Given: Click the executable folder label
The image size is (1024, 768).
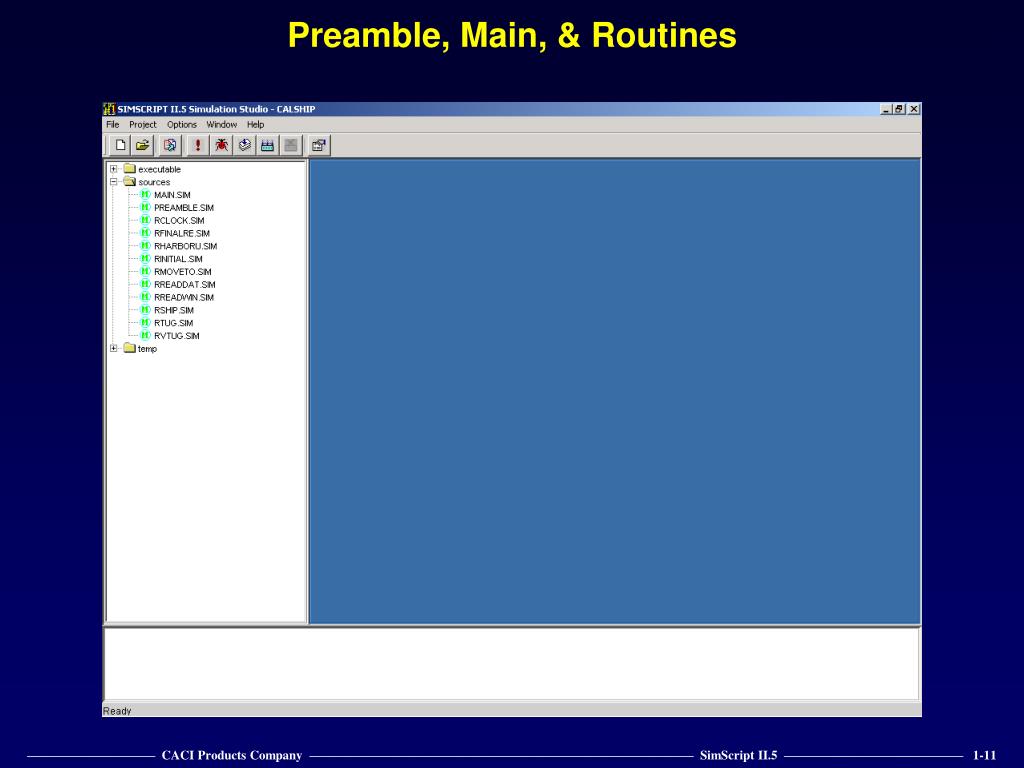Looking at the screenshot, I should (x=159, y=169).
